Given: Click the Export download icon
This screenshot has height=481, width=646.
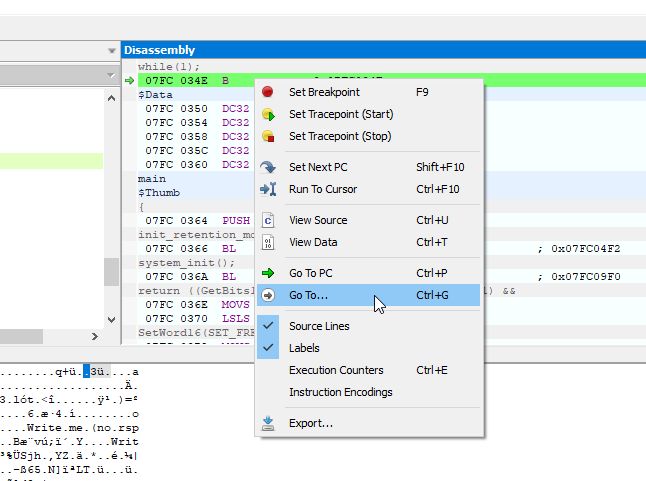Looking at the screenshot, I should pyautogui.click(x=268, y=423).
